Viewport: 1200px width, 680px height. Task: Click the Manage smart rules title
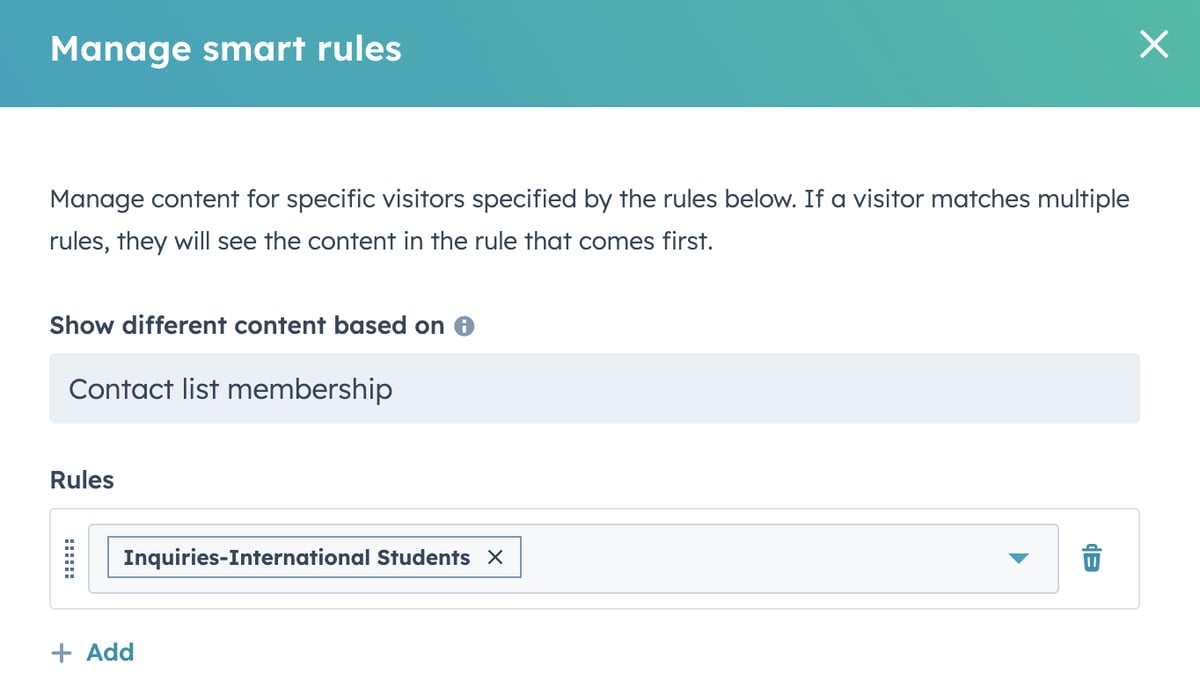(x=226, y=48)
